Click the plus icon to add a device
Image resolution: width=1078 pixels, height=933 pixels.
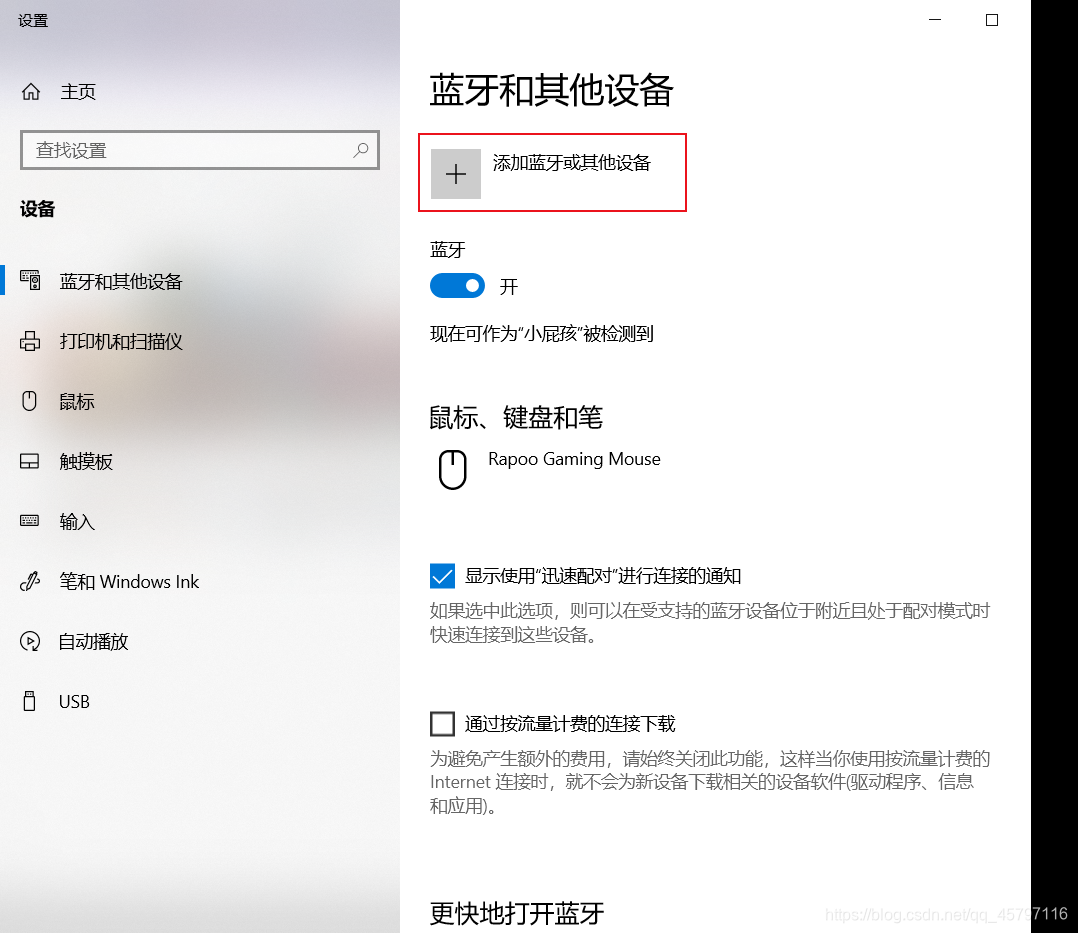click(x=455, y=174)
